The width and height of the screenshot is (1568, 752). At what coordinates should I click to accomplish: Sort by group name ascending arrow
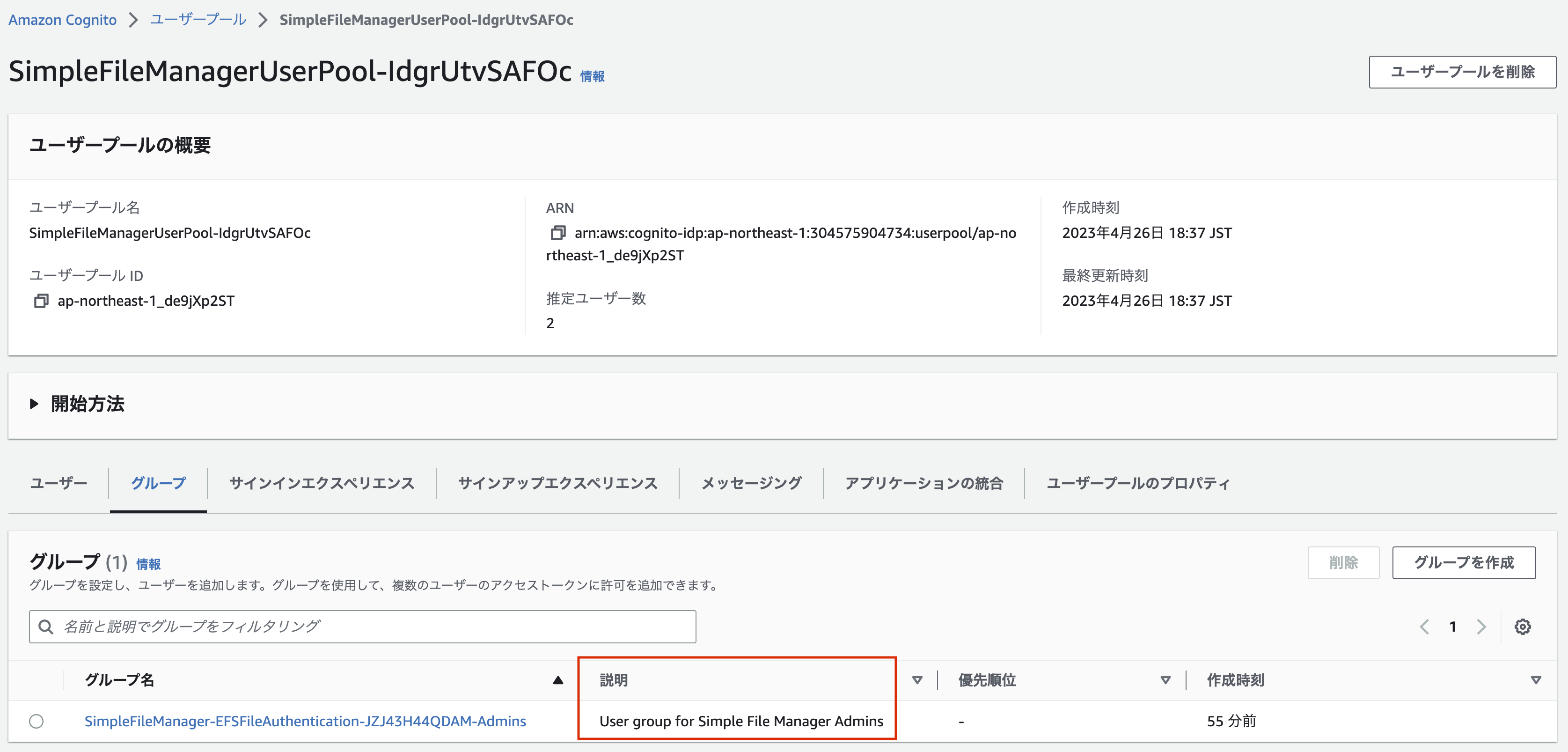click(x=557, y=680)
